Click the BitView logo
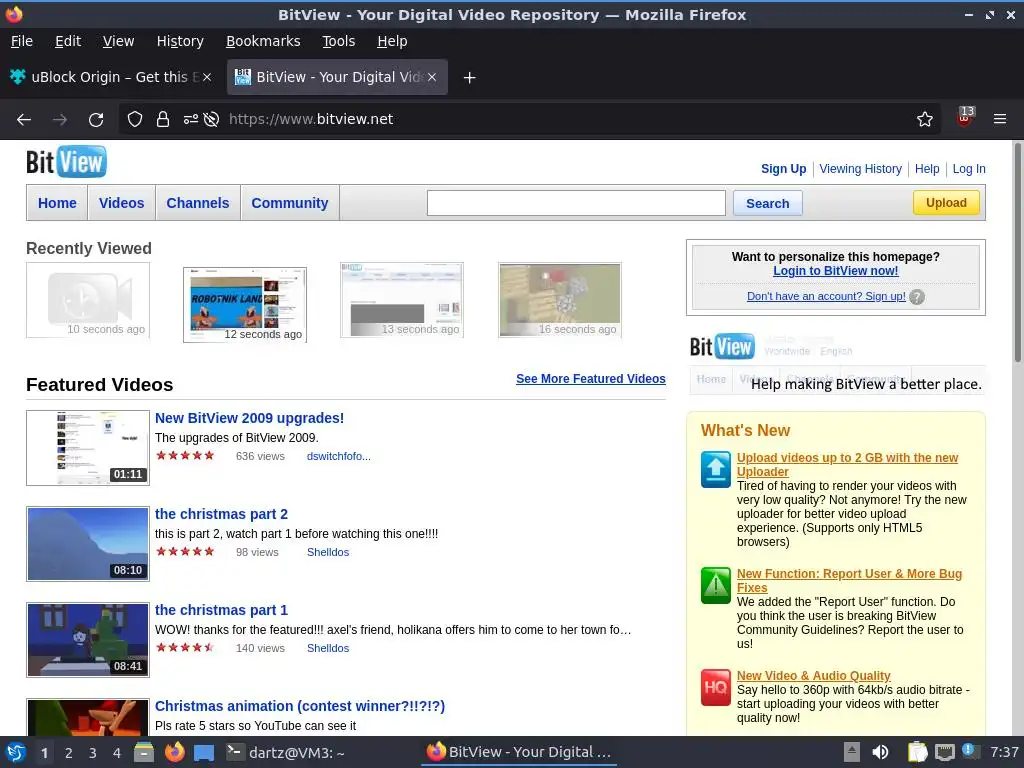Screen dimensions: 1024x768 click(66, 162)
